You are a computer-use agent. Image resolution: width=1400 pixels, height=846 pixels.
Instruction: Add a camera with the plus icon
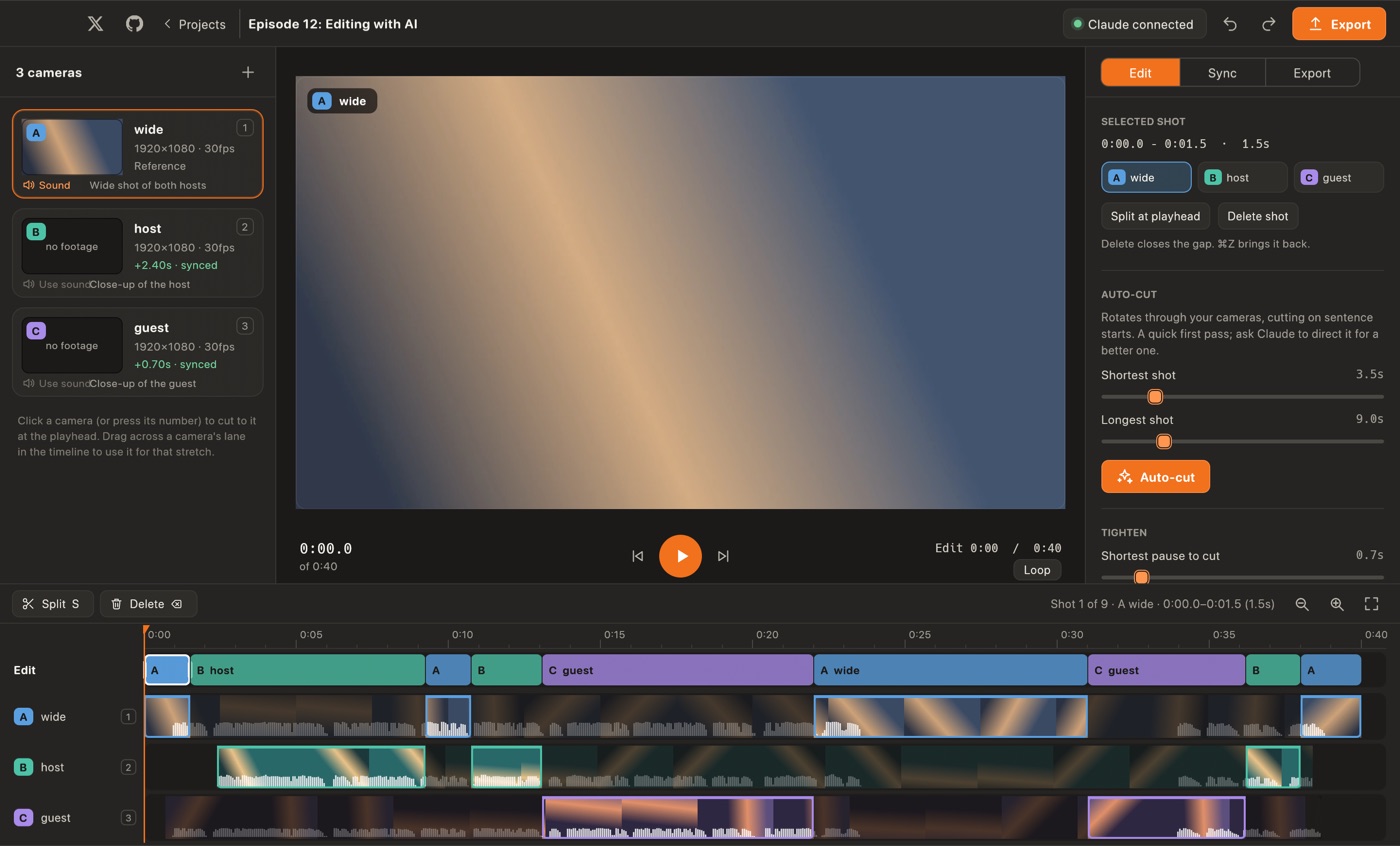click(248, 72)
